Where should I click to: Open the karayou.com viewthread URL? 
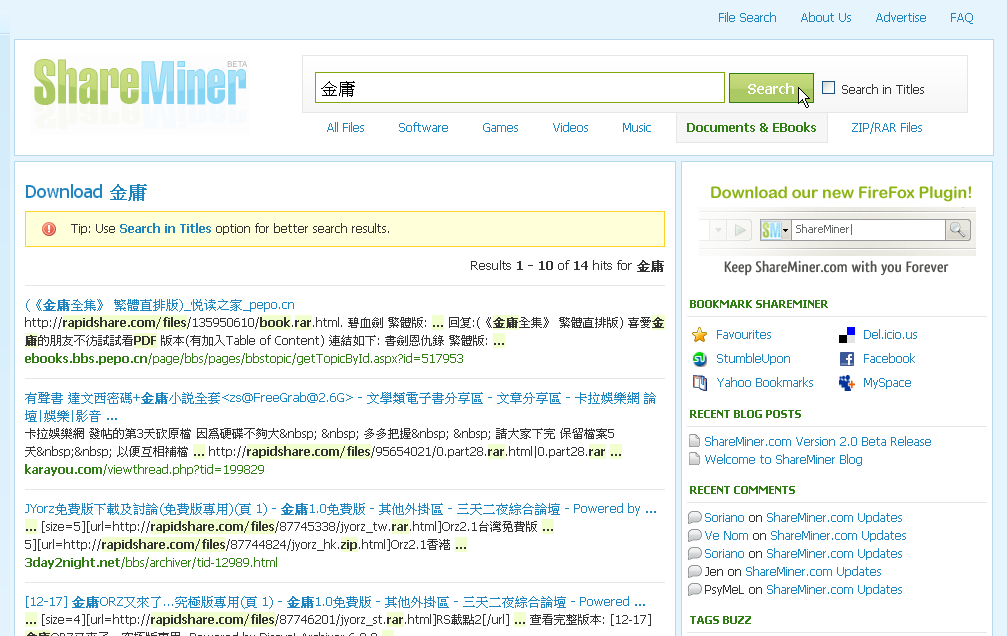tap(144, 469)
